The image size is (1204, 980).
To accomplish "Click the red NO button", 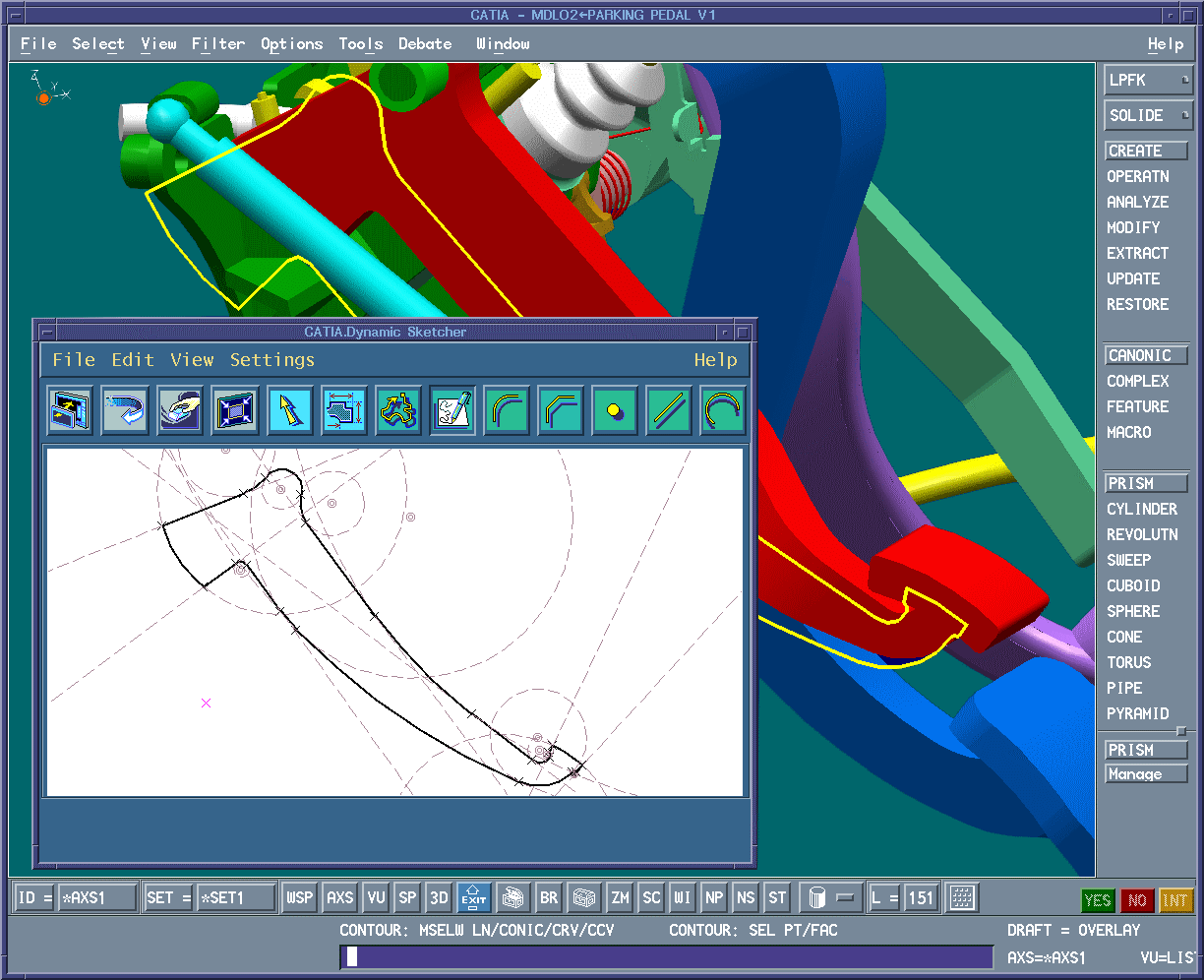I will (1137, 900).
